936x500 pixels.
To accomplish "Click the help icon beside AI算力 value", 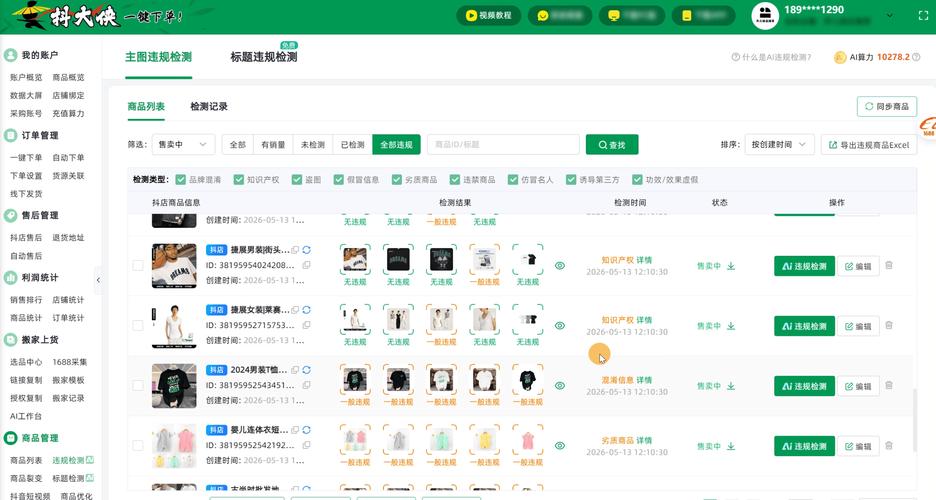I will tap(916, 57).
